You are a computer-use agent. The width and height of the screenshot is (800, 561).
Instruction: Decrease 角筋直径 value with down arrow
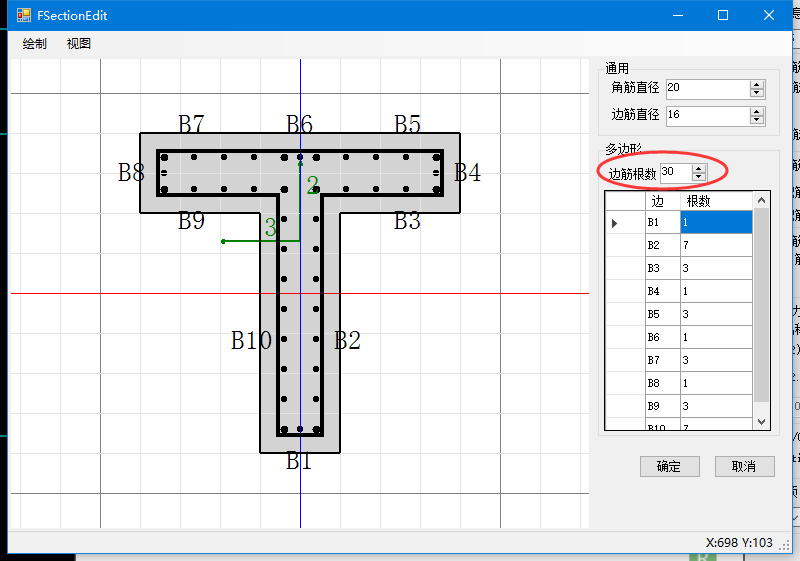[757, 93]
